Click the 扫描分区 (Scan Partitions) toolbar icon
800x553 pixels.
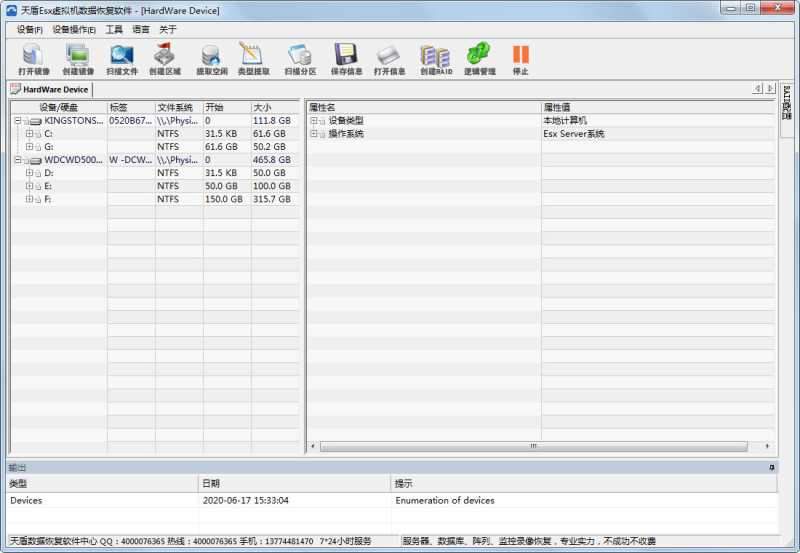click(x=300, y=55)
